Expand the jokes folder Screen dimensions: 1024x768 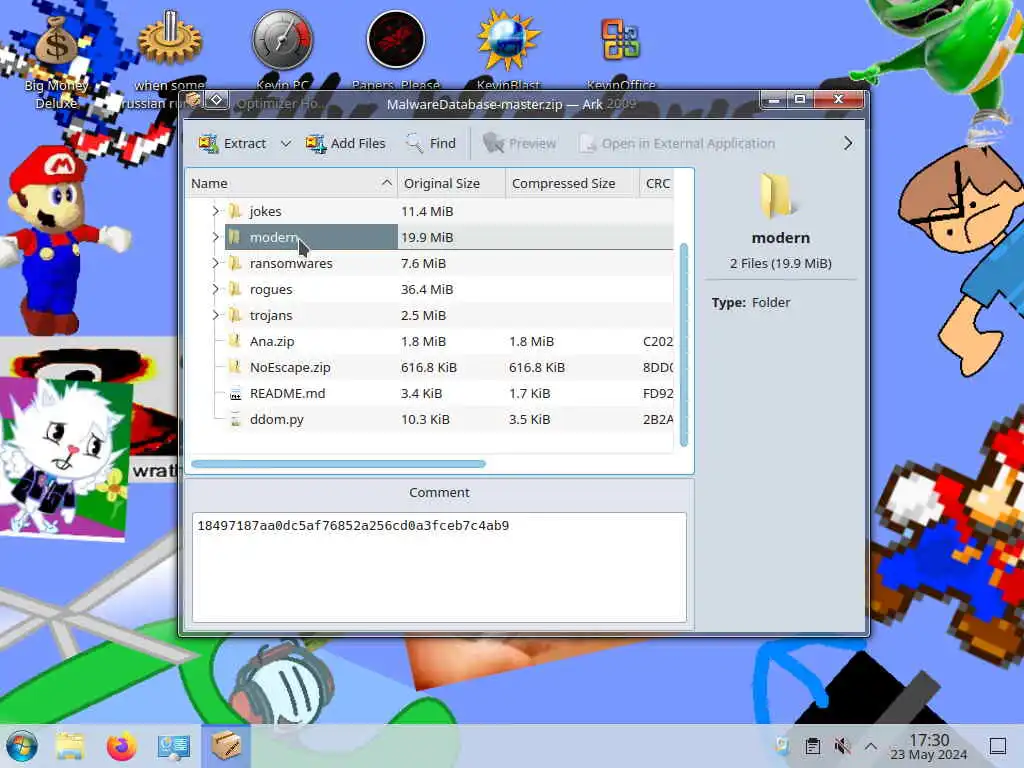click(x=215, y=211)
